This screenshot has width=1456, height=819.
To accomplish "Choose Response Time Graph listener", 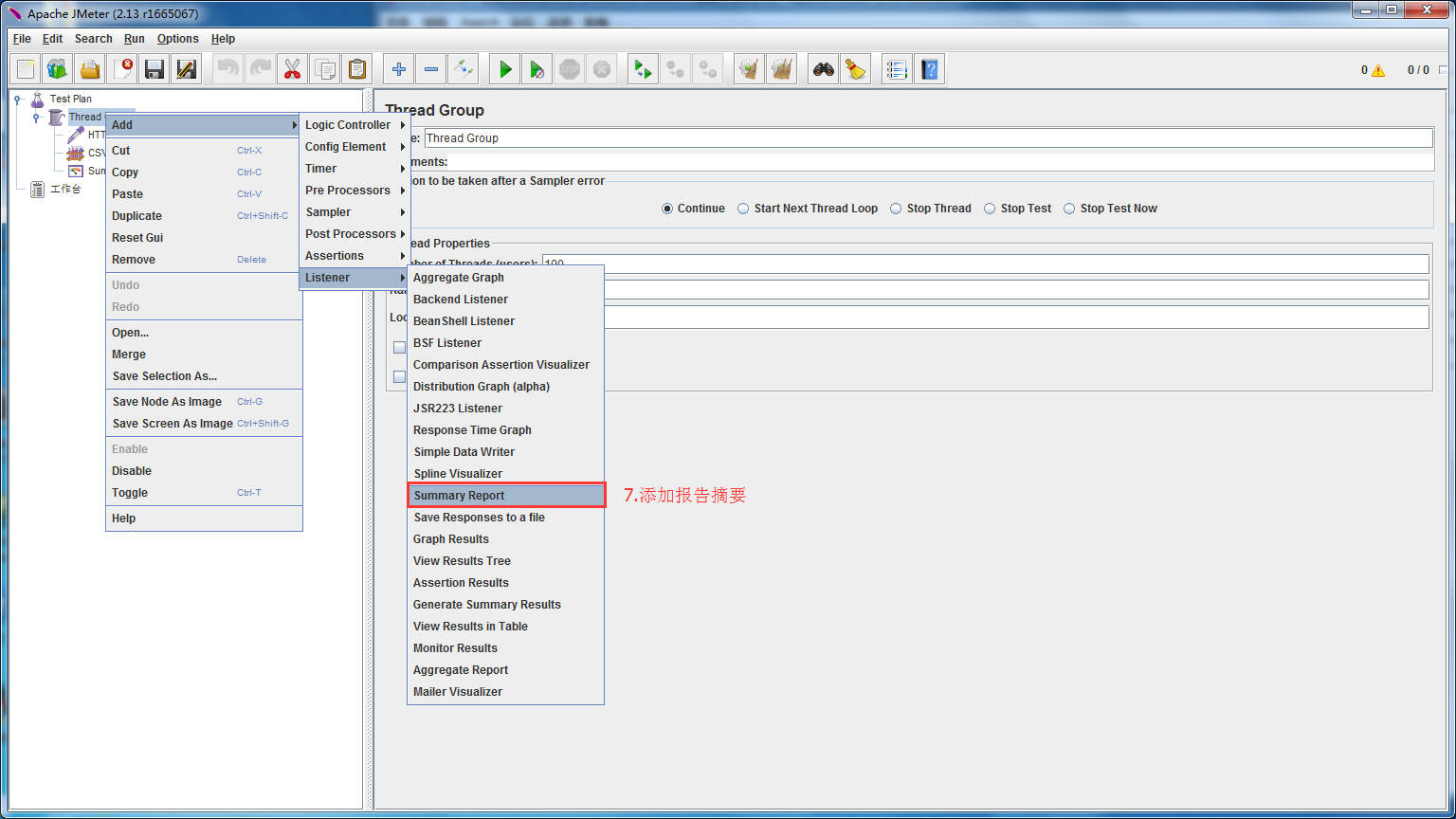I will [506, 430].
